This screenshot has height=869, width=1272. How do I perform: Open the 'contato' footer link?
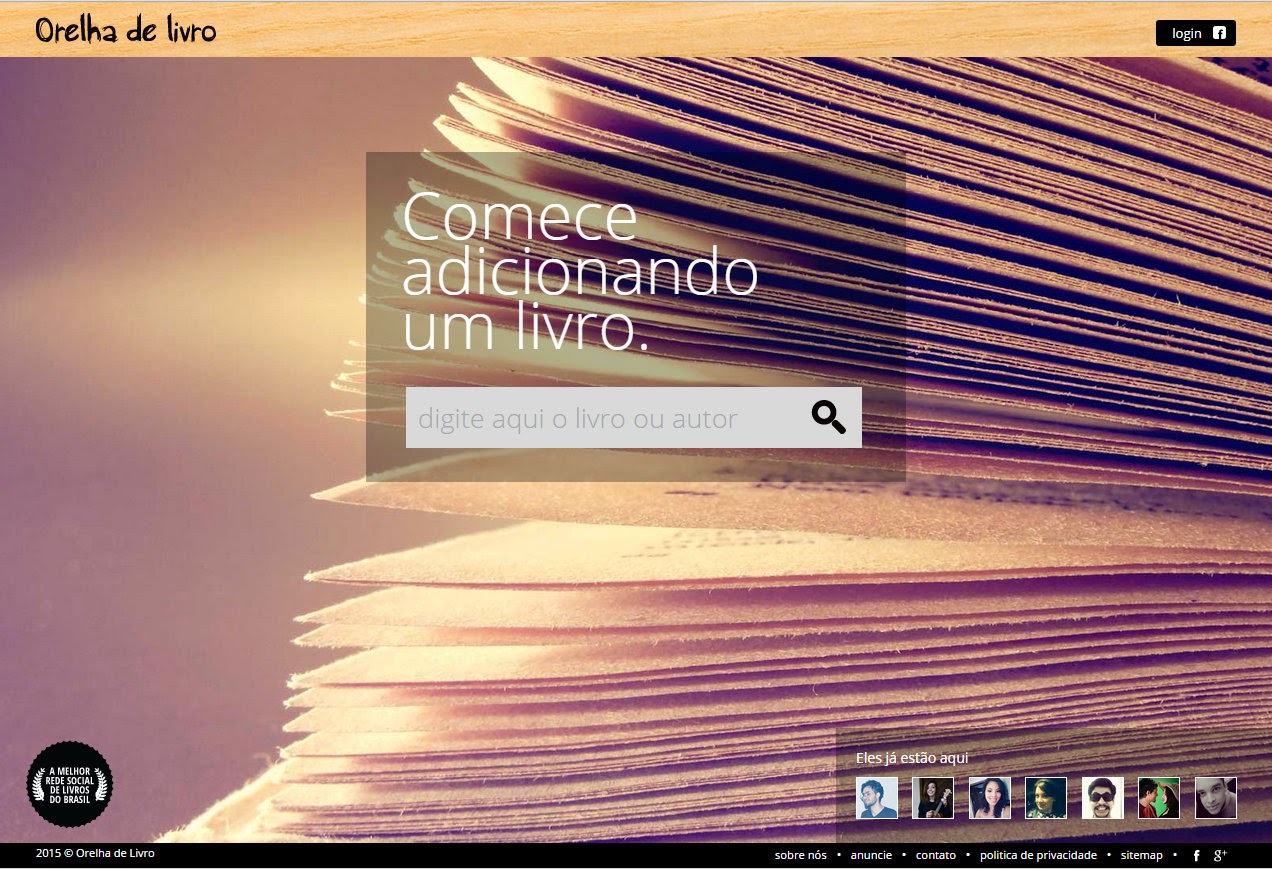click(936, 855)
